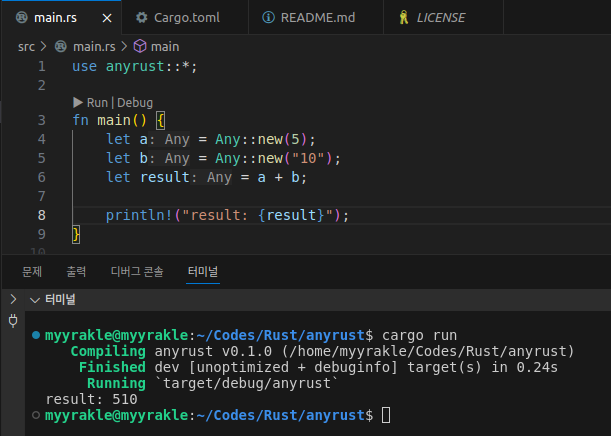Click the Debug code lens link
Viewport: 611px width, 436px height.
coord(135,102)
